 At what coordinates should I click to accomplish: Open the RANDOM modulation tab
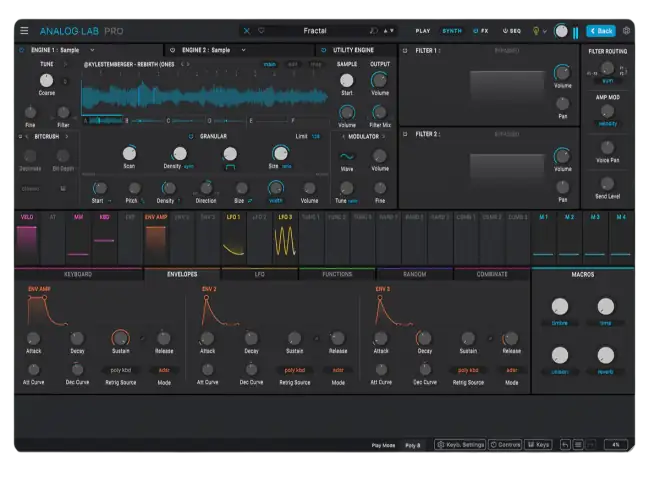coord(415,274)
